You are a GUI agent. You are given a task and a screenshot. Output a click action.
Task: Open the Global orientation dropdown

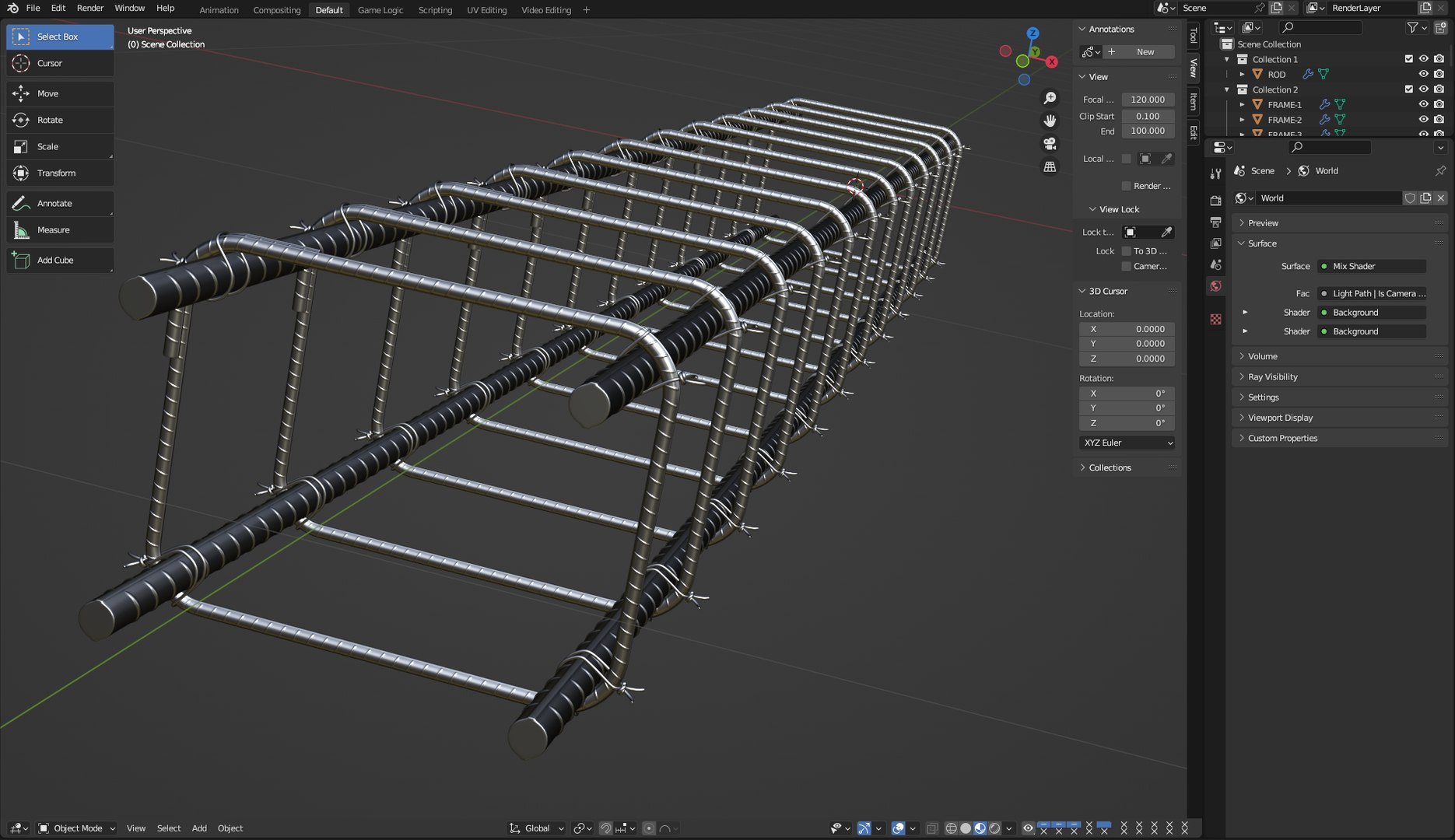(x=537, y=828)
